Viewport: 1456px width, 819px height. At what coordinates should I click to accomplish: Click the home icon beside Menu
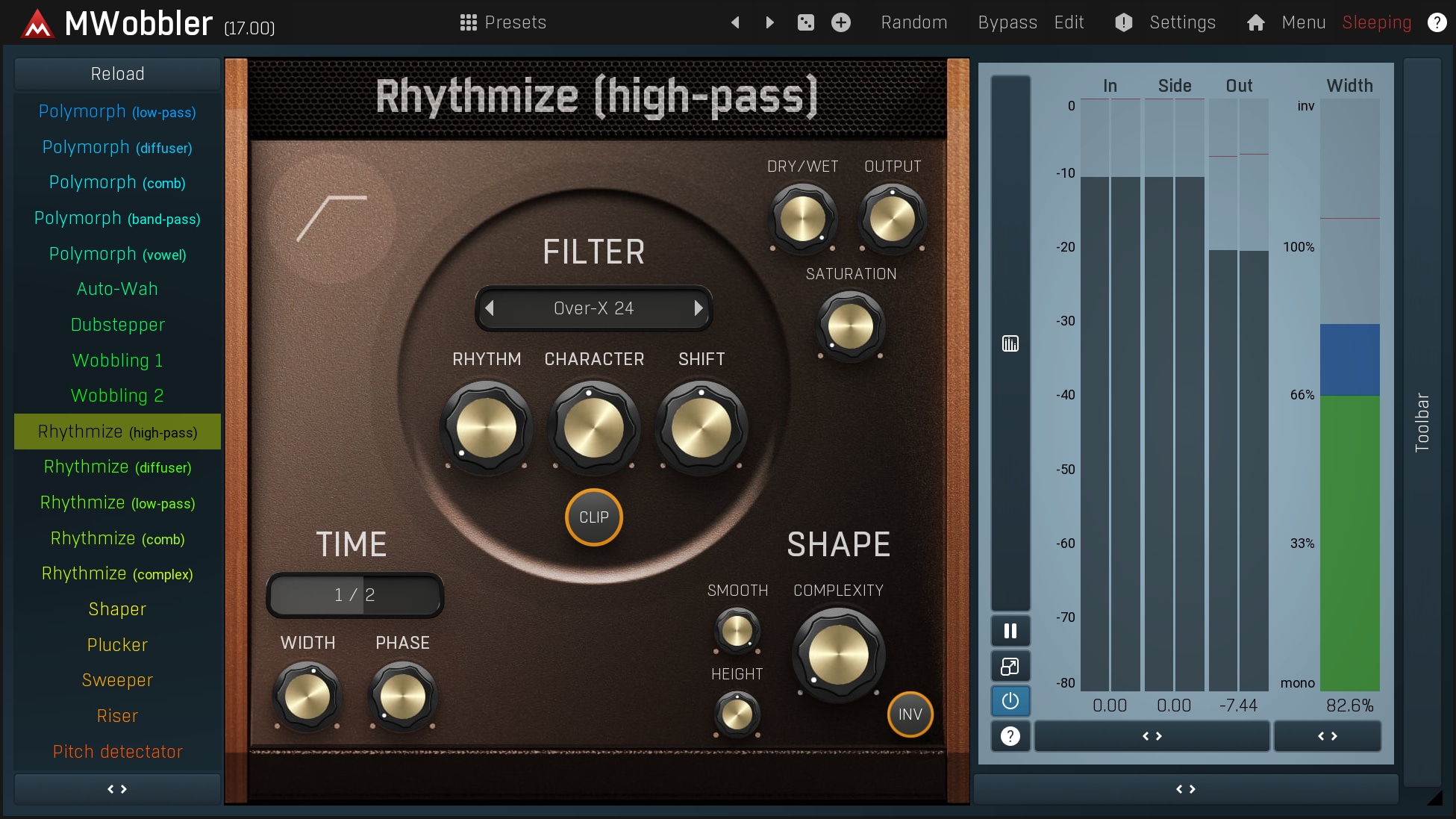1256,22
